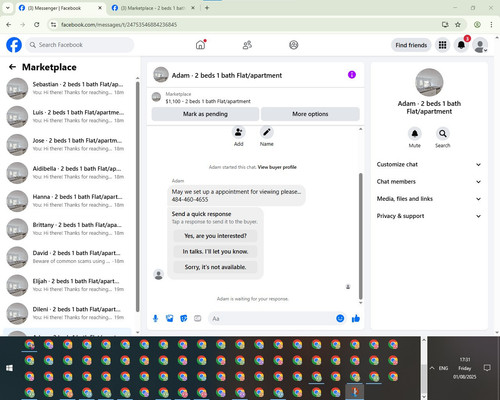The height and width of the screenshot is (400, 500).
Task: Send a thumbs-up like
Action: click(356, 318)
